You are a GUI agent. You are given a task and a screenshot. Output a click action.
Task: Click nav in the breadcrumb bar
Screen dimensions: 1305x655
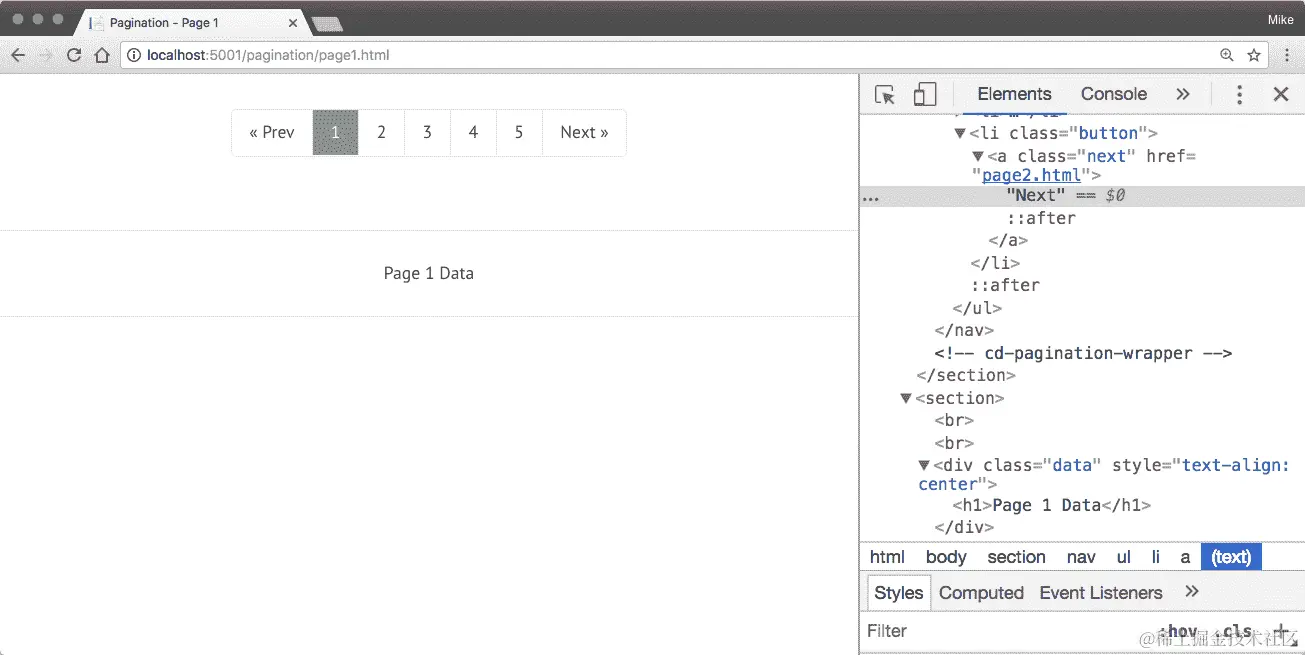1081,557
